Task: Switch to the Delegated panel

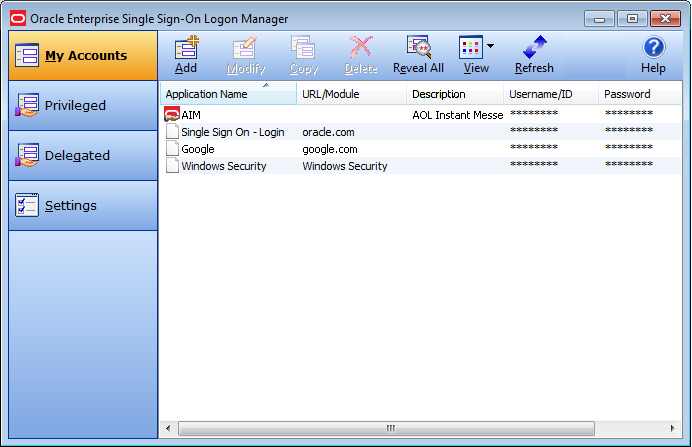Action: pos(83,155)
